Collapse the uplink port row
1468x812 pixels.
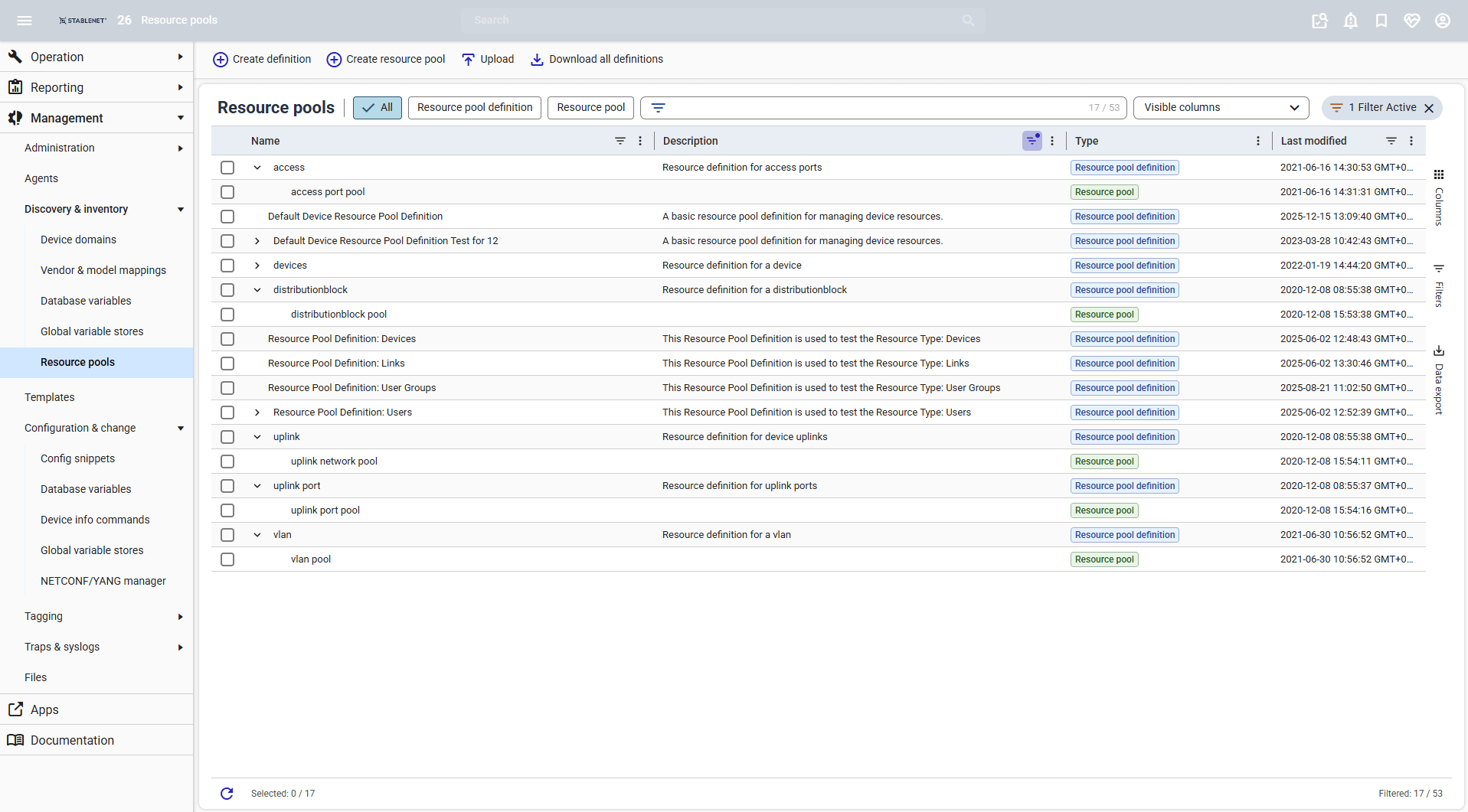click(257, 486)
